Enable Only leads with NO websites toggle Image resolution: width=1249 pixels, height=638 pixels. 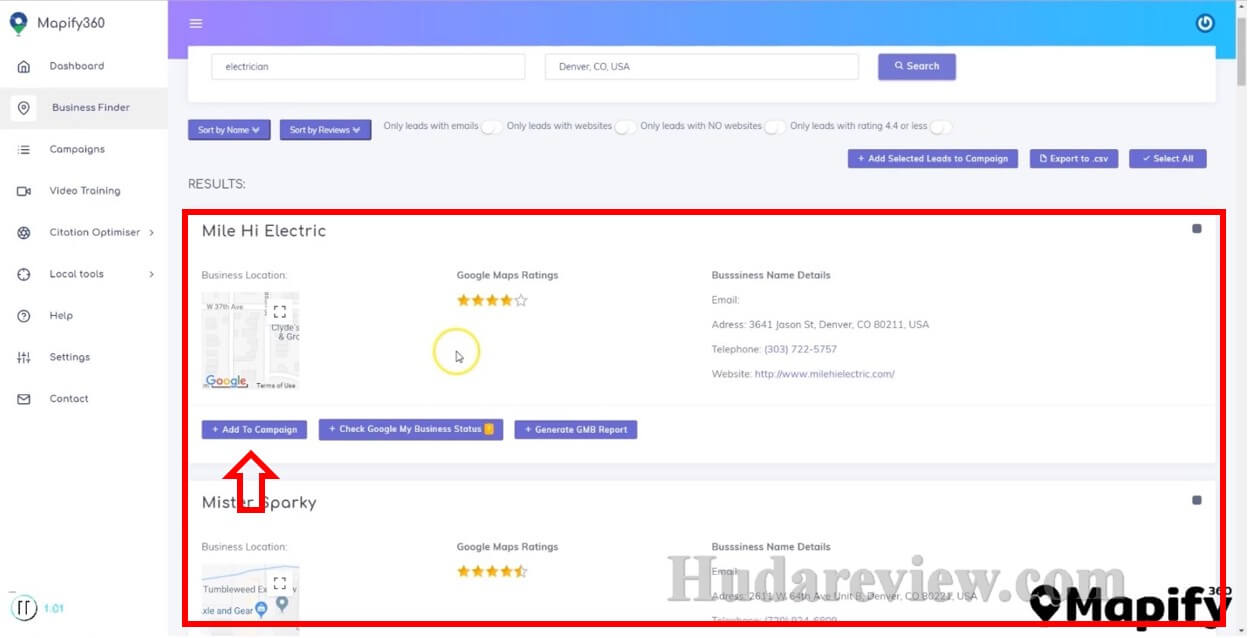pyautogui.click(x=775, y=127)
